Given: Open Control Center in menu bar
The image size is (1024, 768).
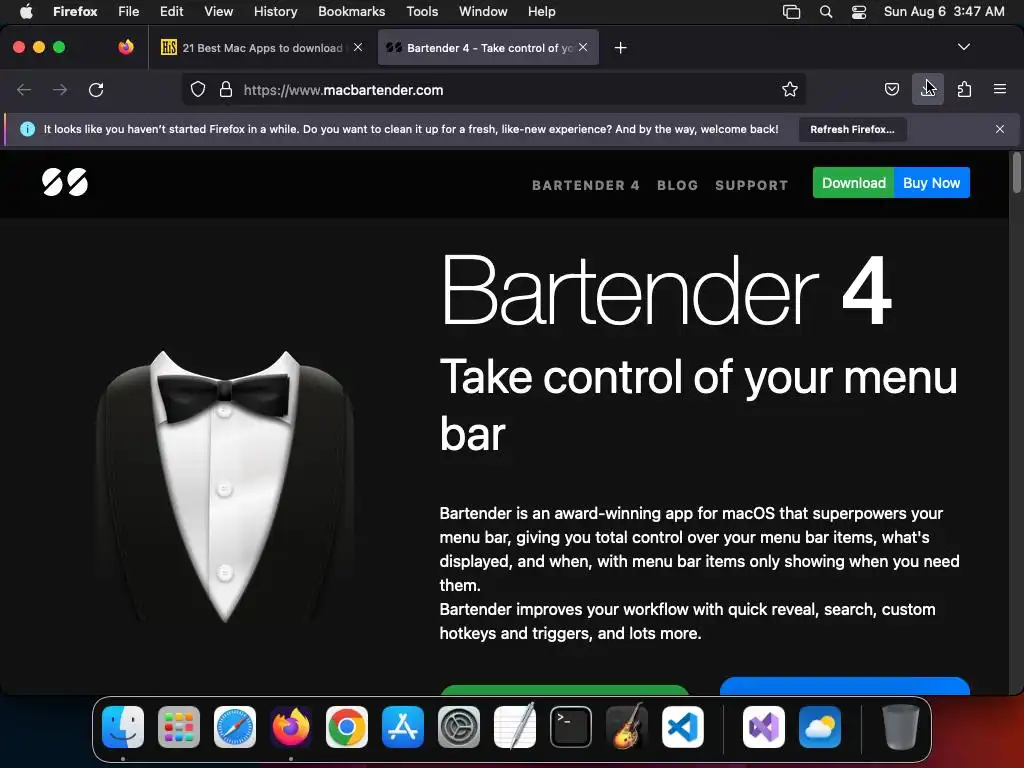Looking at the screenshot, I should 859,12.
